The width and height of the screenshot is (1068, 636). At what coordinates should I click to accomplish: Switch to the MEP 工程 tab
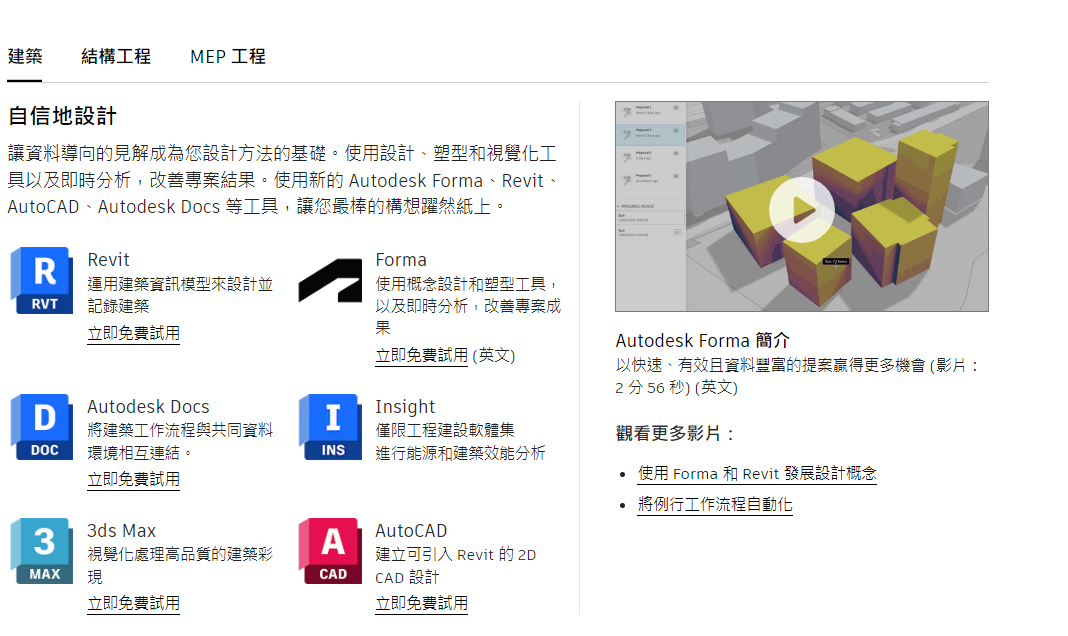[x=227, y=56]
